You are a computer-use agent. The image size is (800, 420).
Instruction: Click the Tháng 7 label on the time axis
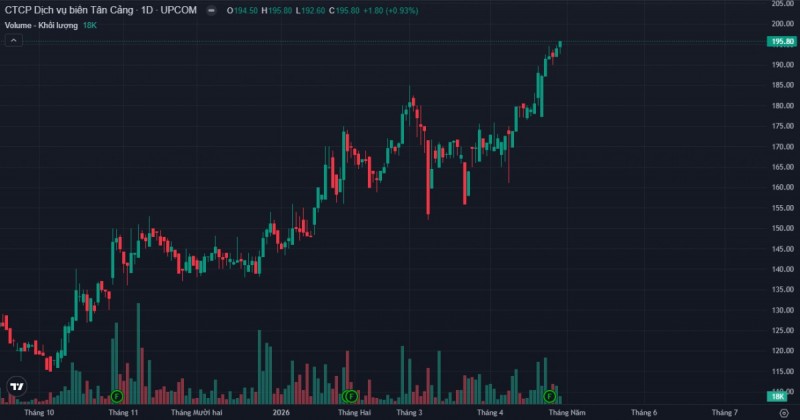point(724,412)
